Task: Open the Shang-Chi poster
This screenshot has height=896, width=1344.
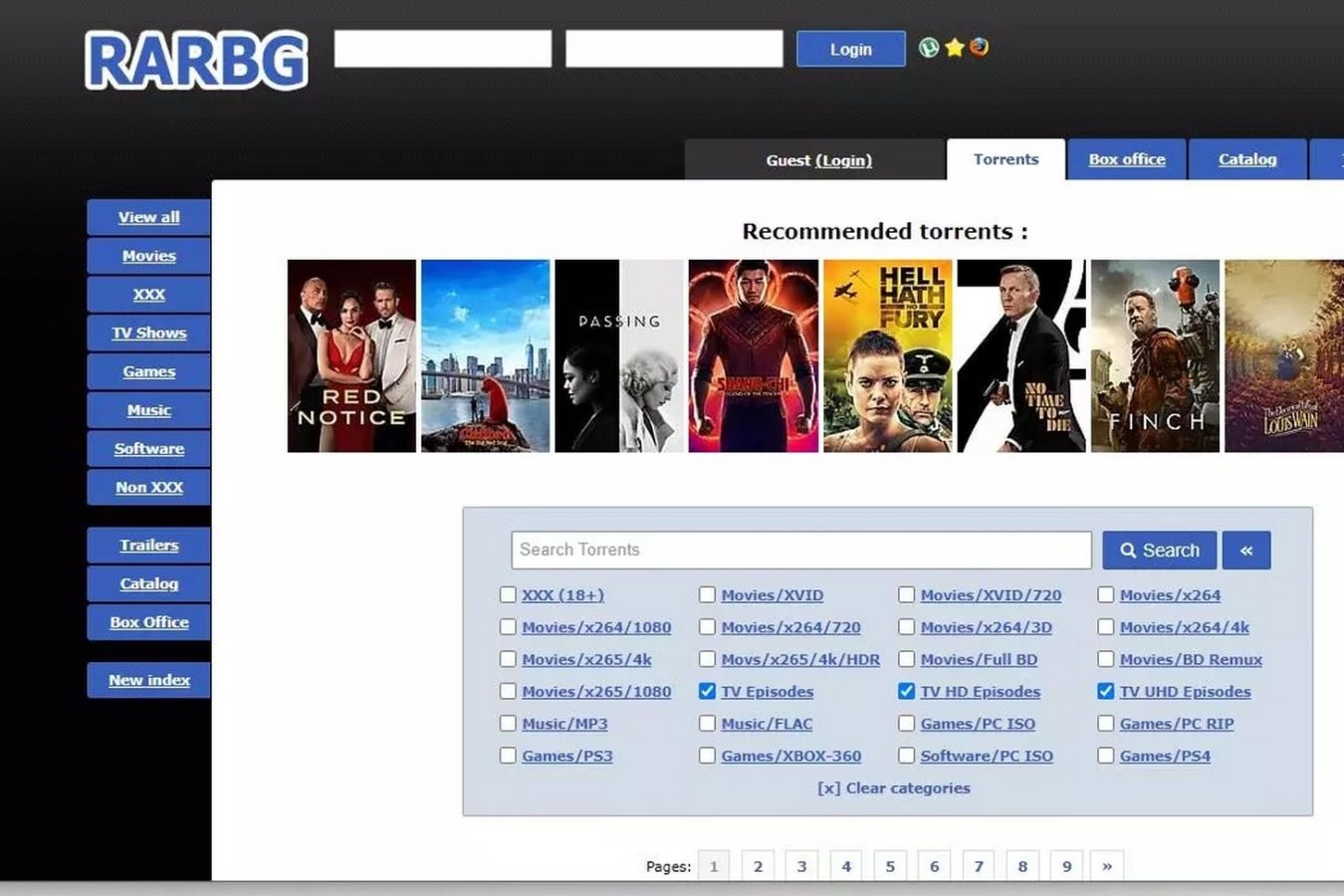Action: click(x=754, y=355)
